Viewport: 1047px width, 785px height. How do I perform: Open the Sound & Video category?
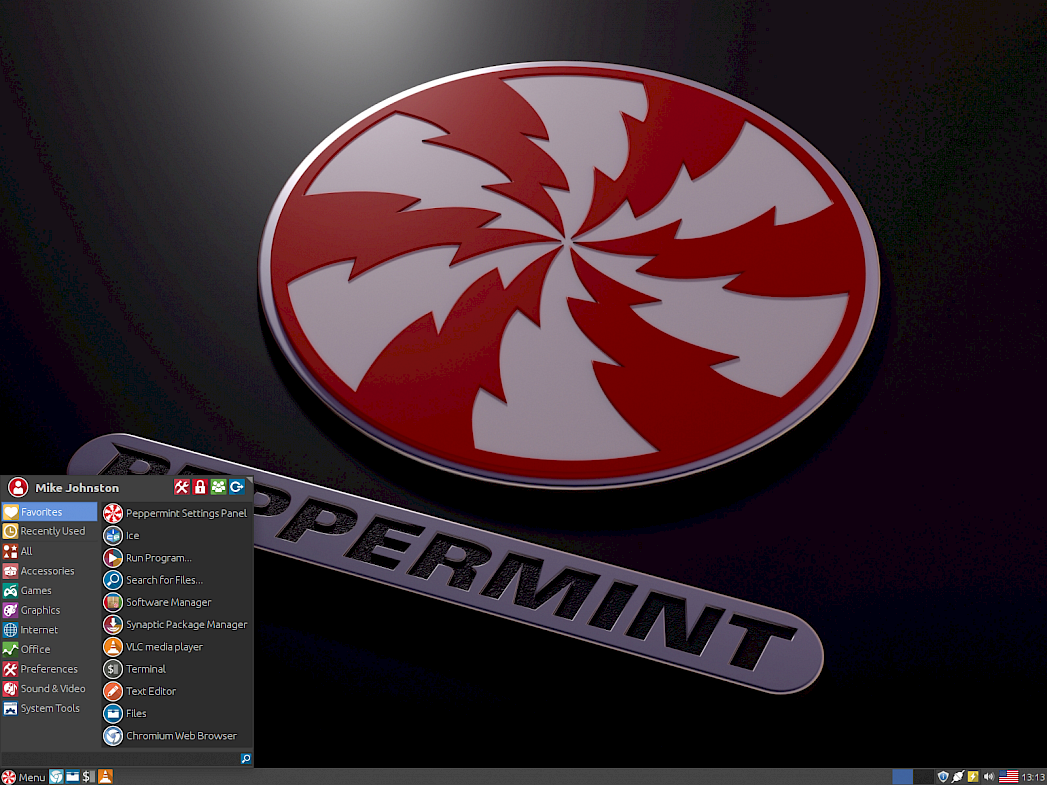coord(49,689)
